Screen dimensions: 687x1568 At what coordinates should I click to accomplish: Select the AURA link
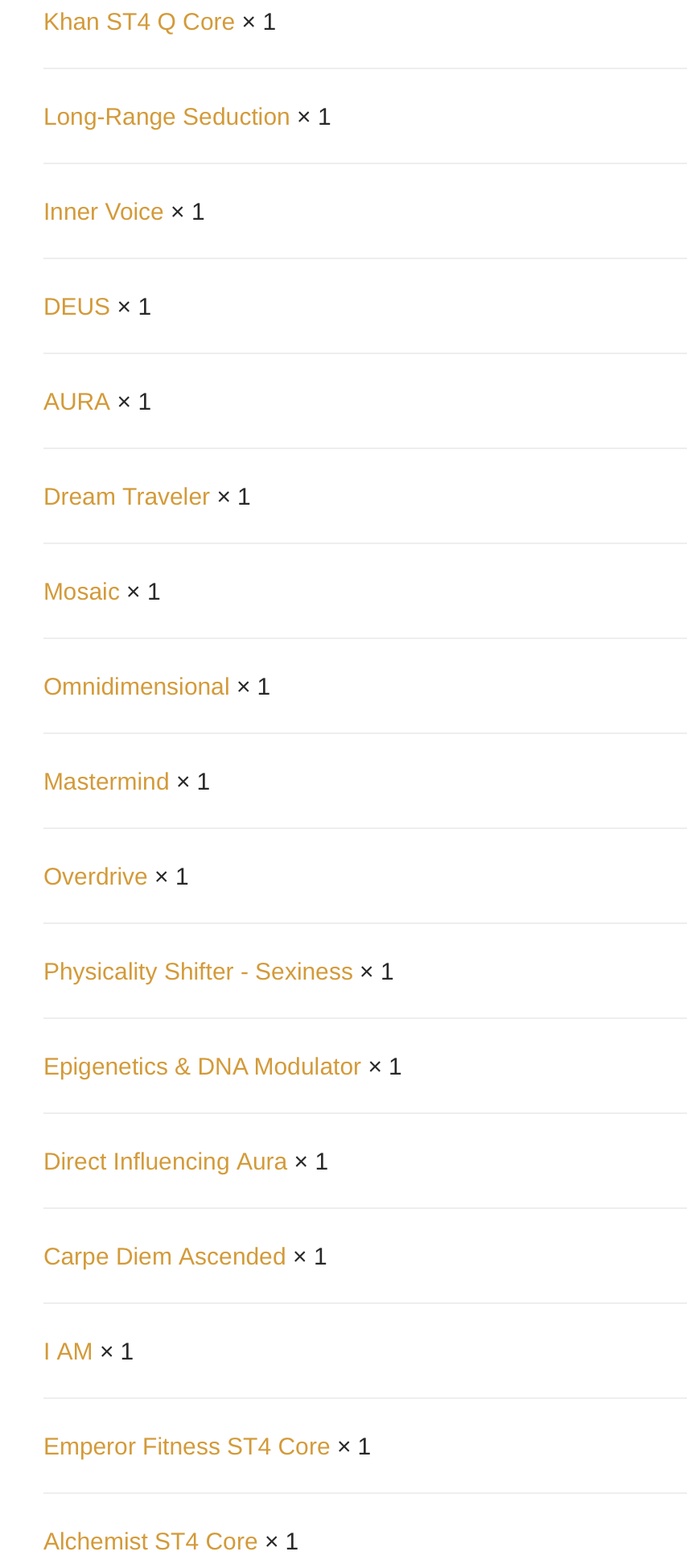click(x=76, y=402)
